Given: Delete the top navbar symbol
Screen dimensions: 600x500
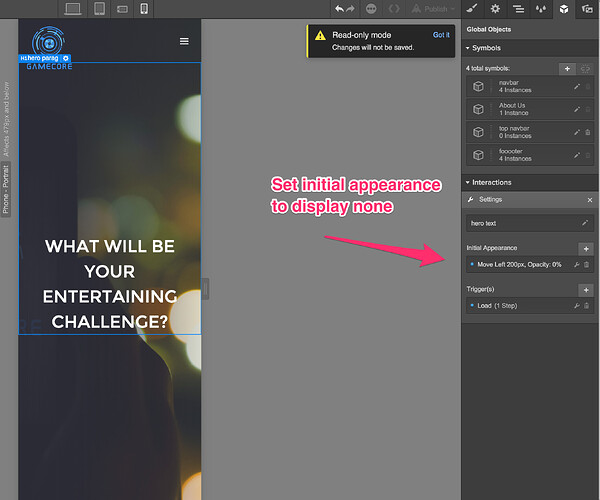Looking at the screenshot, I should [x=588, y=132].
